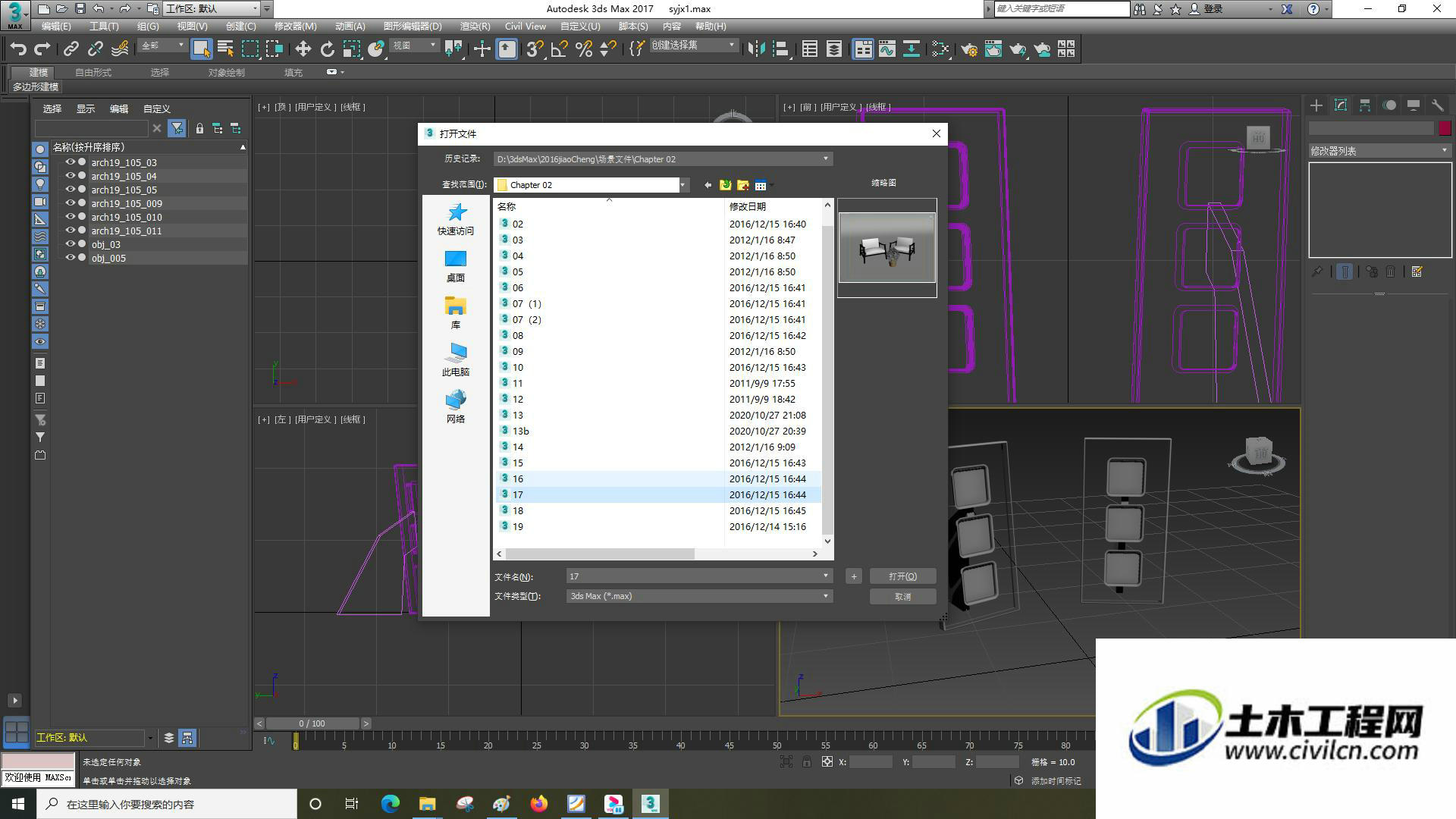Open the selection filter dropdown (全部)
Viewport: 1456px width, 819px height.
(x=162, y=45)
